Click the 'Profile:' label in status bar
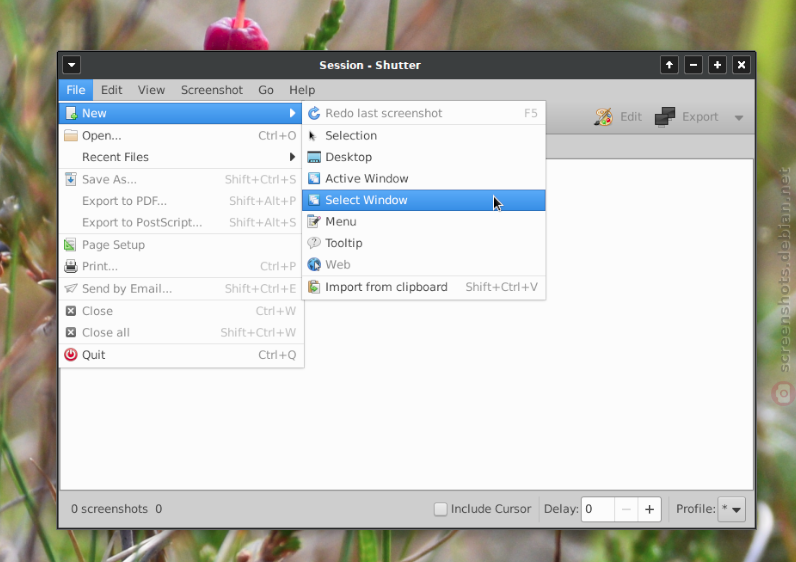796x562 pixels. tap(695, 509)
